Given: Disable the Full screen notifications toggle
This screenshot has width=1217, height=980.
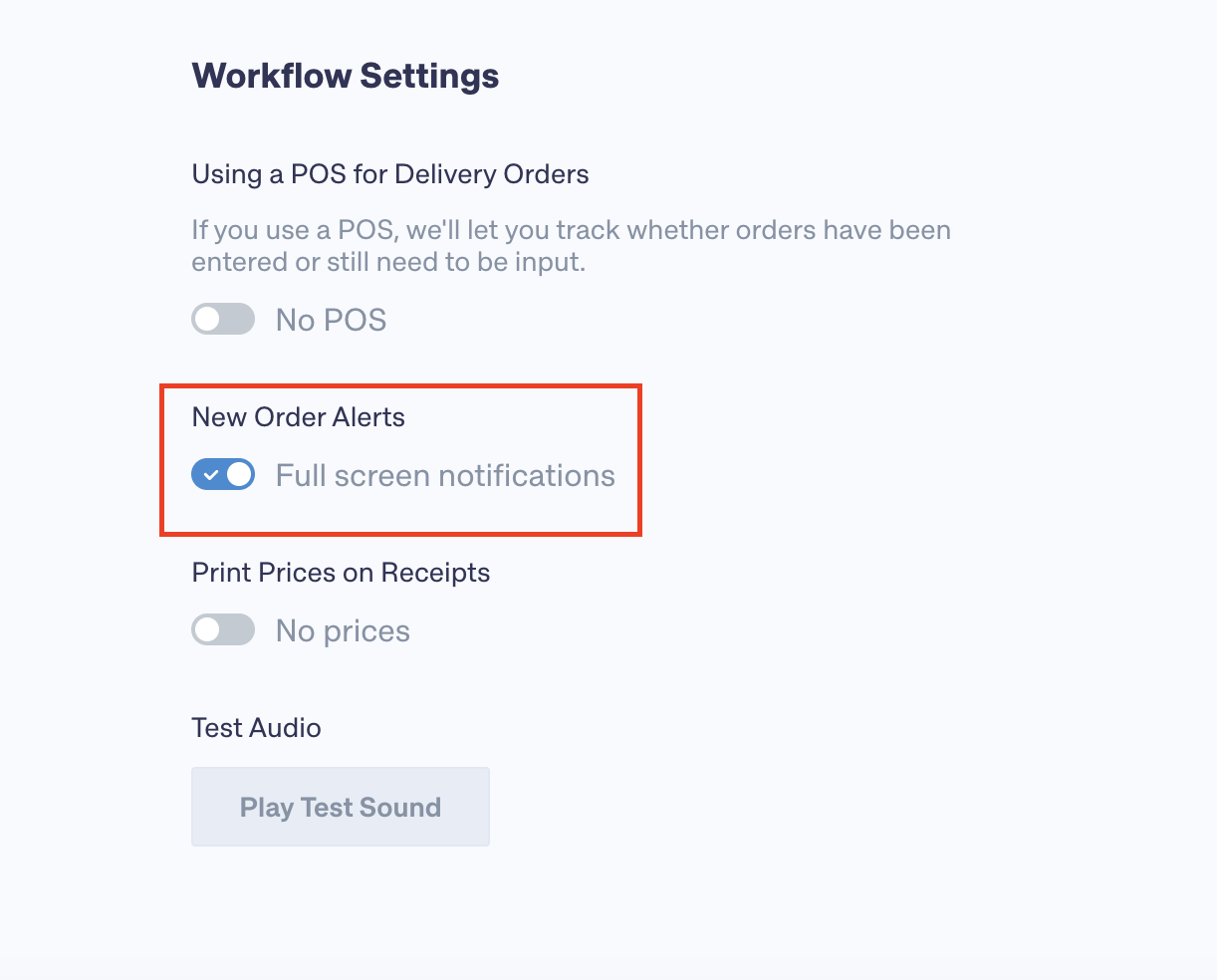Looking at the screenshot, I should click(223, 475).
